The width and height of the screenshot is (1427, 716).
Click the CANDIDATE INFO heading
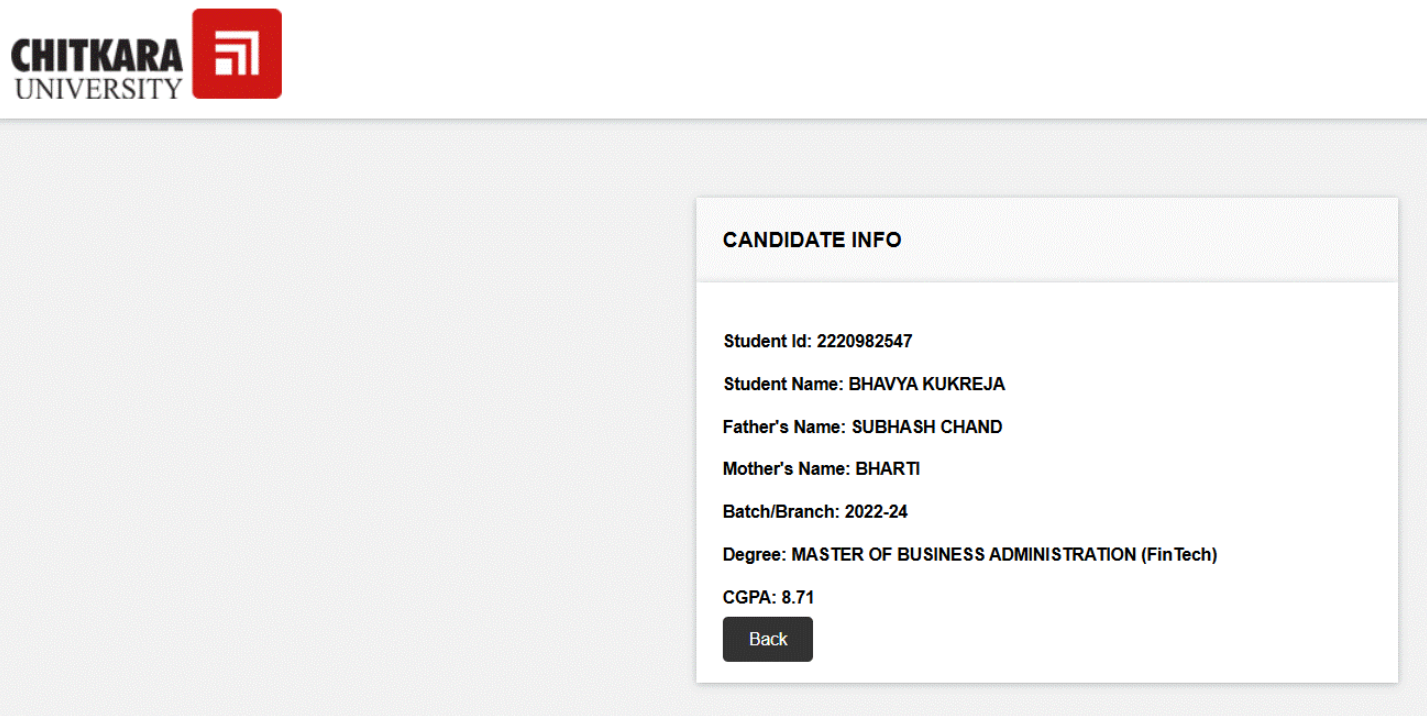click(812, 240)
